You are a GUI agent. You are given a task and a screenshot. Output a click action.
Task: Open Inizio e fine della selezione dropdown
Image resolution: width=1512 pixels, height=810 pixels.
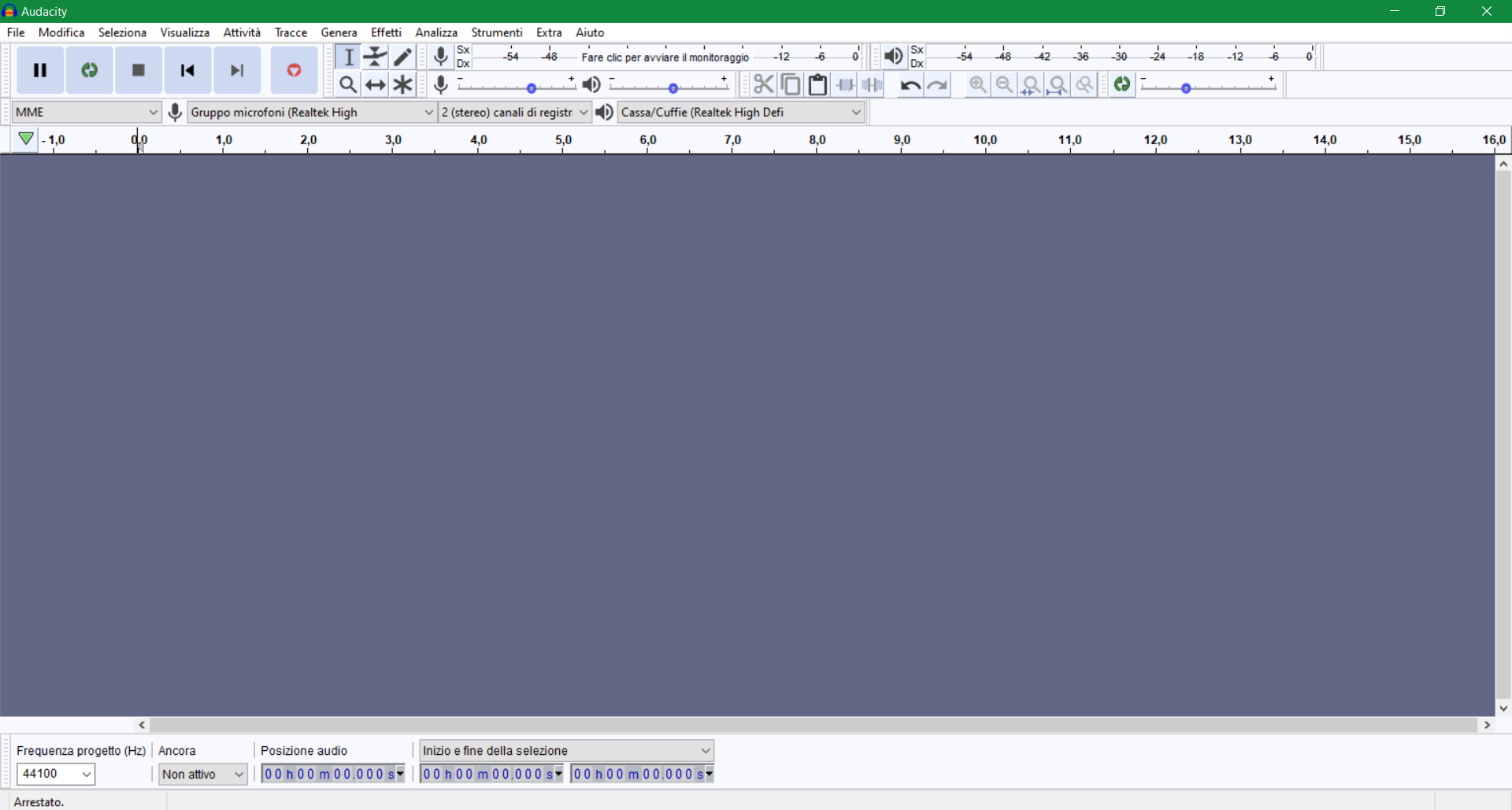[x=567, y=750]
